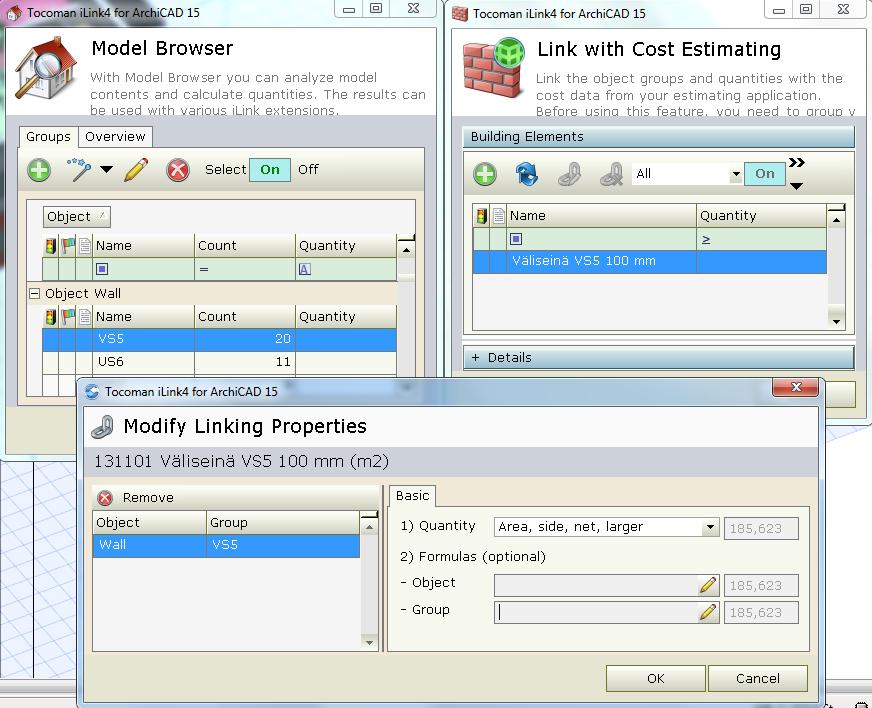Add a new group in Model Browser
The width and height of the screenshot is (872, 708).
tap(39, 170)
